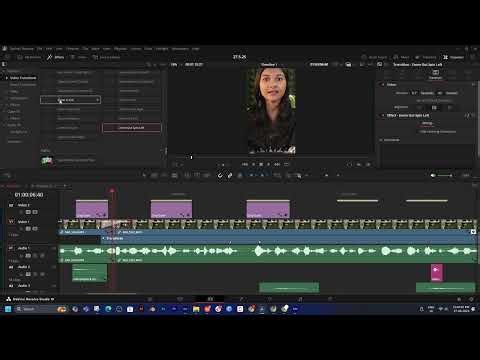Click the viewer scrubber playhead
Viewport: 480px width, 360px height.
pos(191,157)
